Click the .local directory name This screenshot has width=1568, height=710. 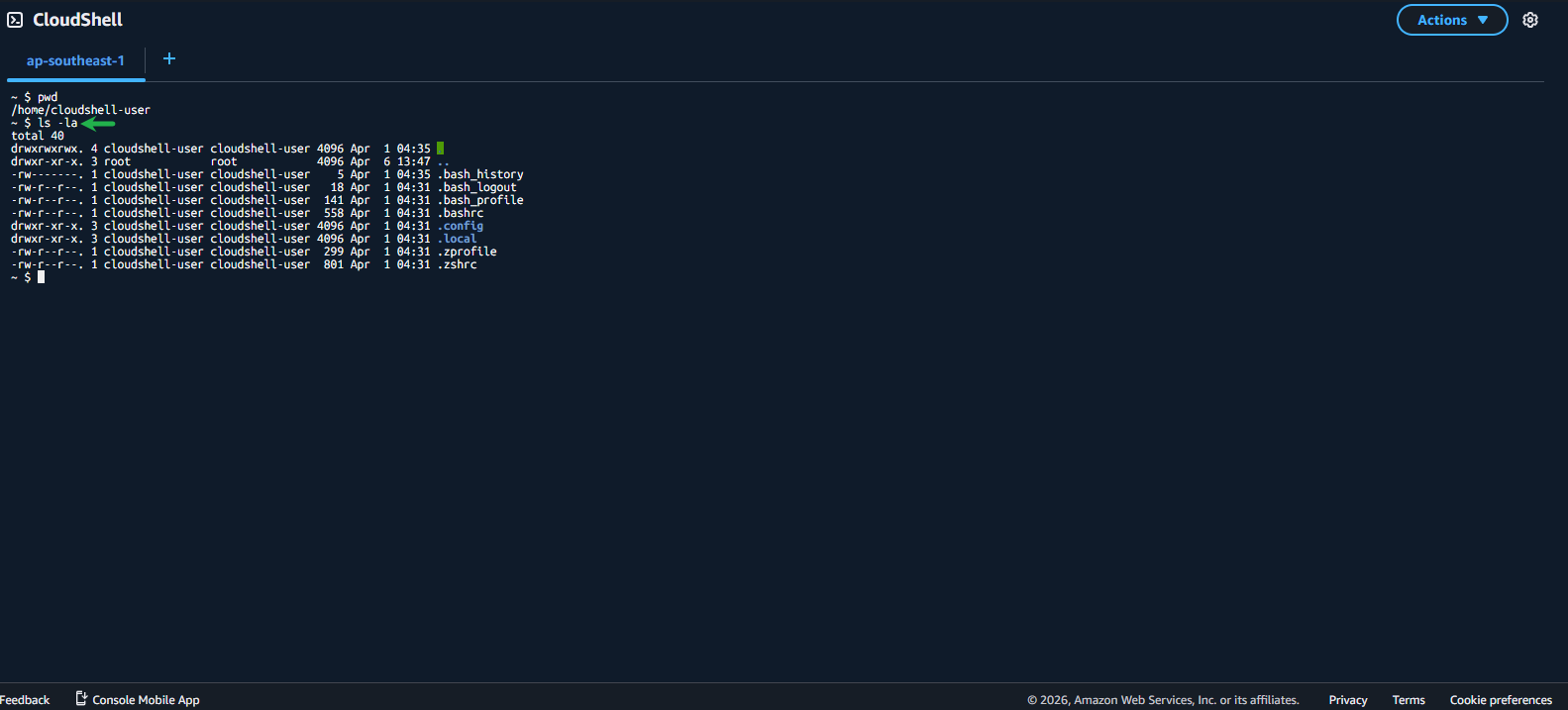[x=457, y=239]
